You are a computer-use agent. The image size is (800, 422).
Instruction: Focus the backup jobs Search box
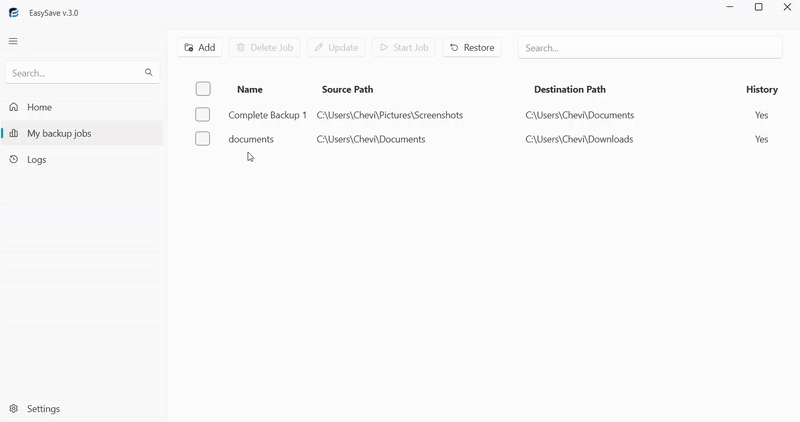[650, 48]
